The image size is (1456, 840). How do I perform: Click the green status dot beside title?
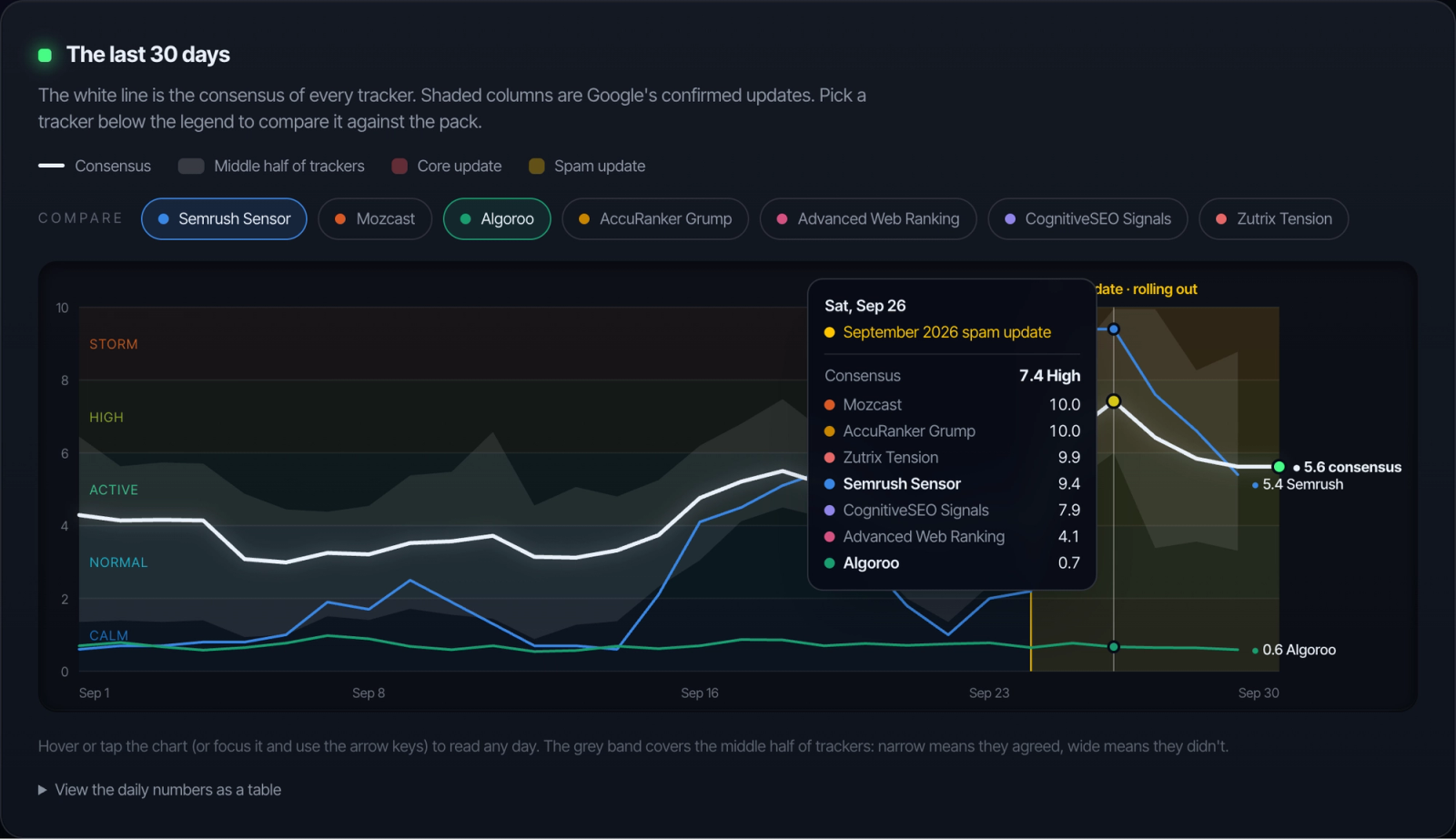point(45,55)
